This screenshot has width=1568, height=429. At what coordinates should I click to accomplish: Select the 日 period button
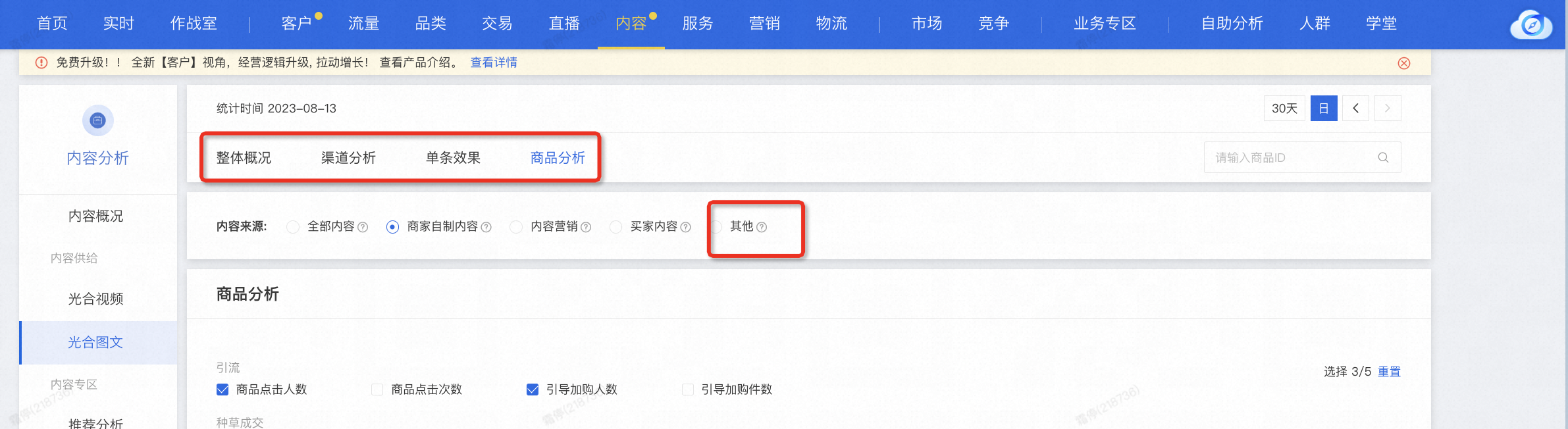(1324, 108)
